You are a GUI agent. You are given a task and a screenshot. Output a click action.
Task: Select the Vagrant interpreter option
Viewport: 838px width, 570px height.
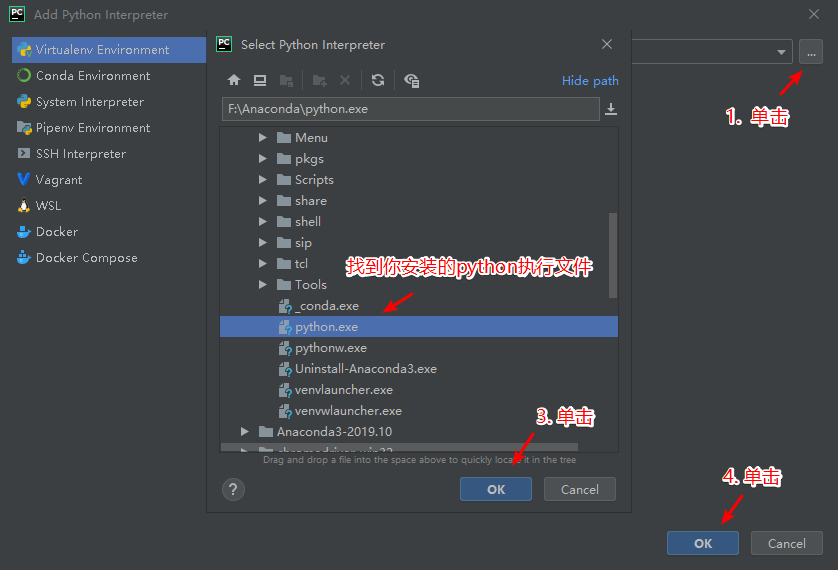(59, 180)
